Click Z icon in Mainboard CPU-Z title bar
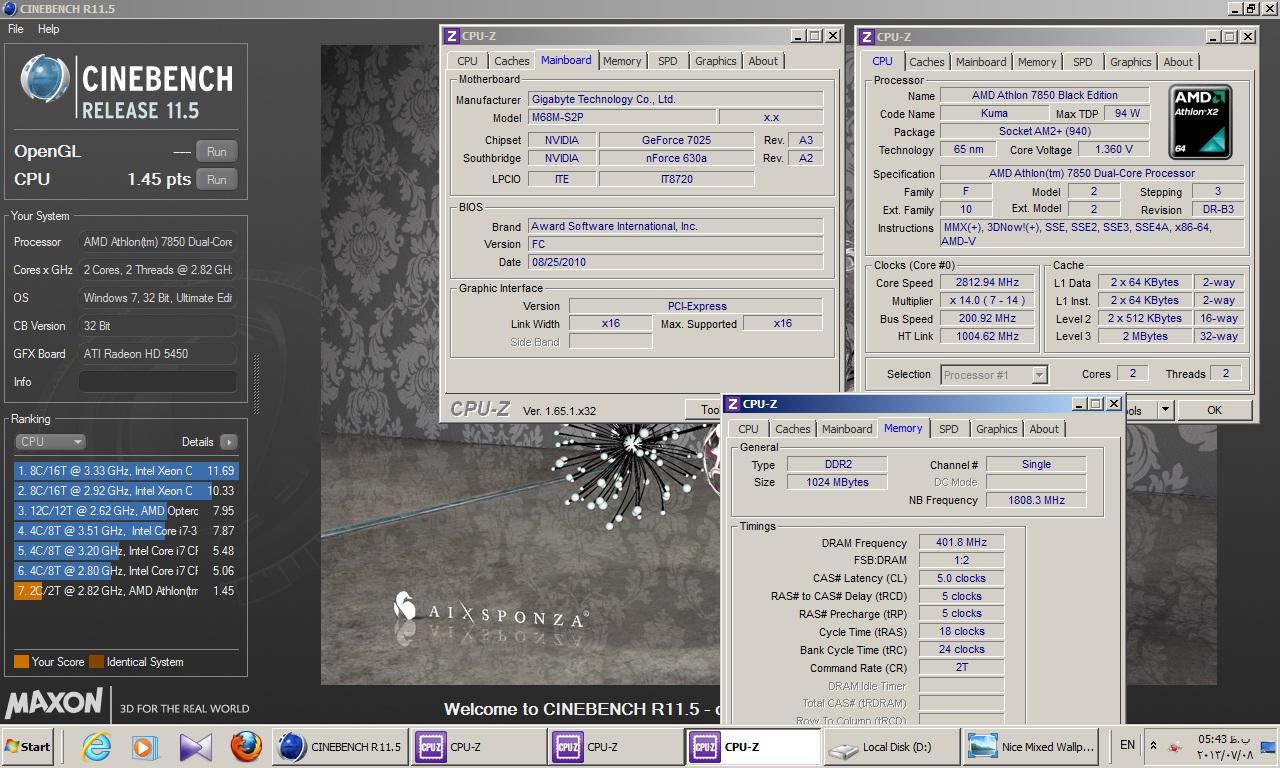This screenshot has width=1280, height=768. click(x=451, y=36)
